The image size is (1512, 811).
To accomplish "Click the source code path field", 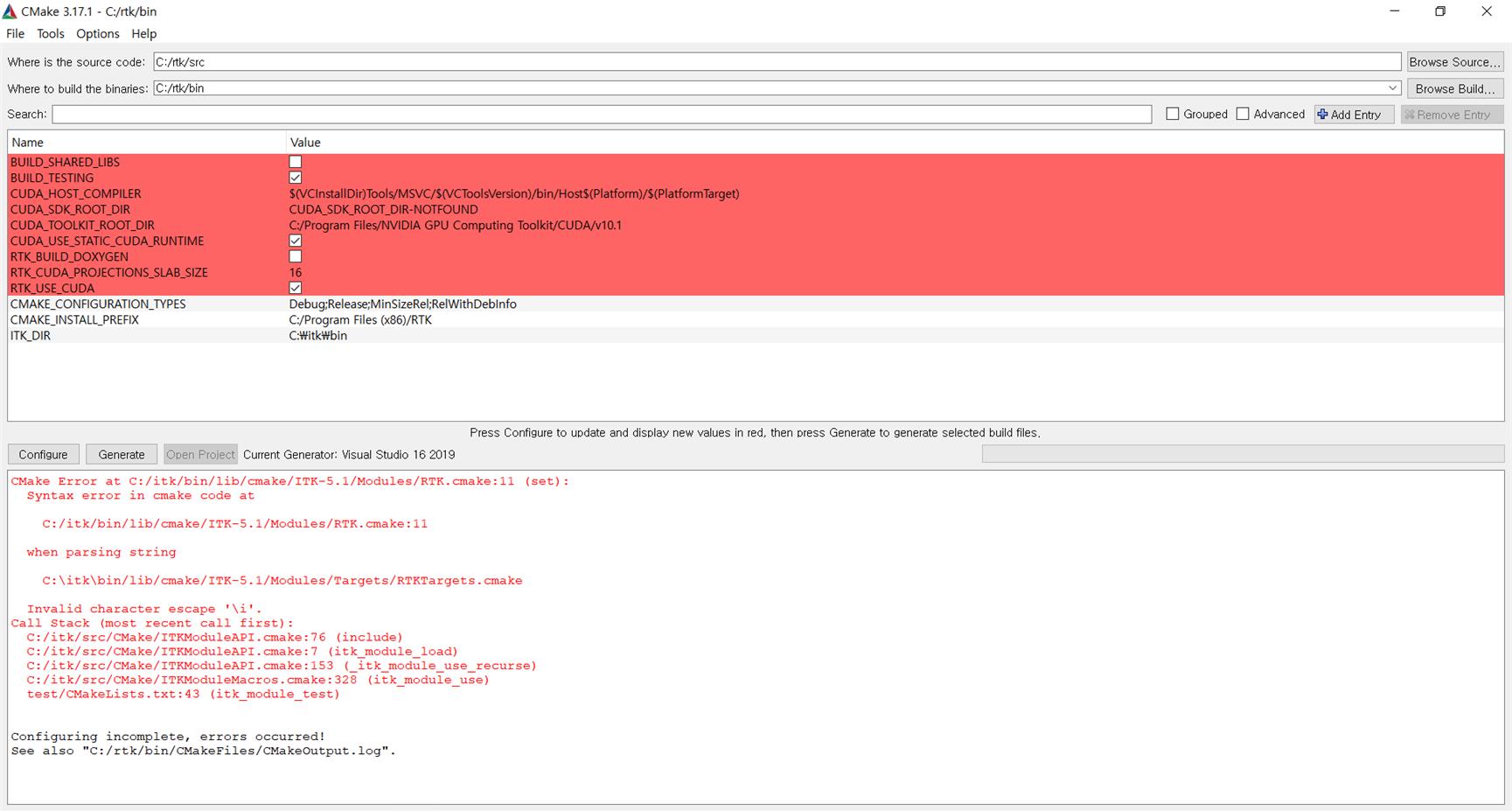I will point(777,62).
